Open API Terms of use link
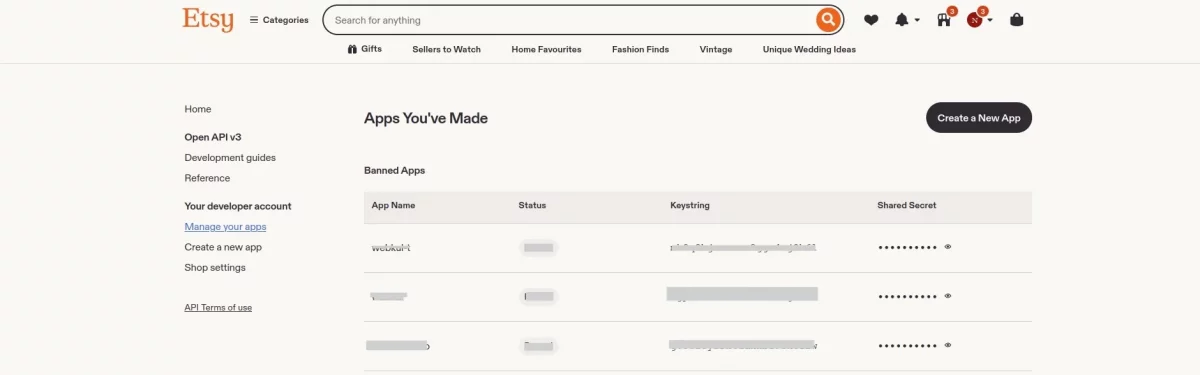The image size is (1200, 375). [x=218, y=308]
